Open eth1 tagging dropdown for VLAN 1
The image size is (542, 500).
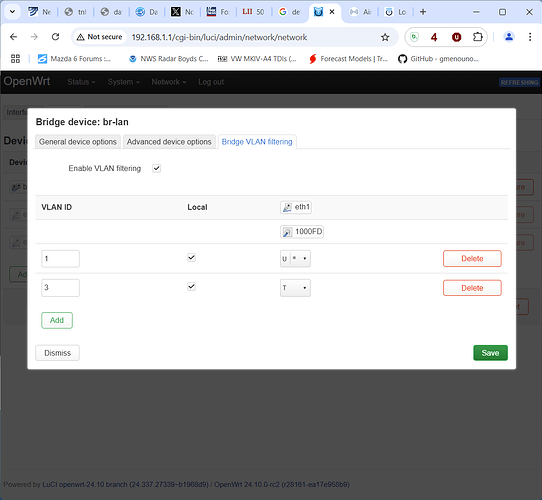[295, 259]
